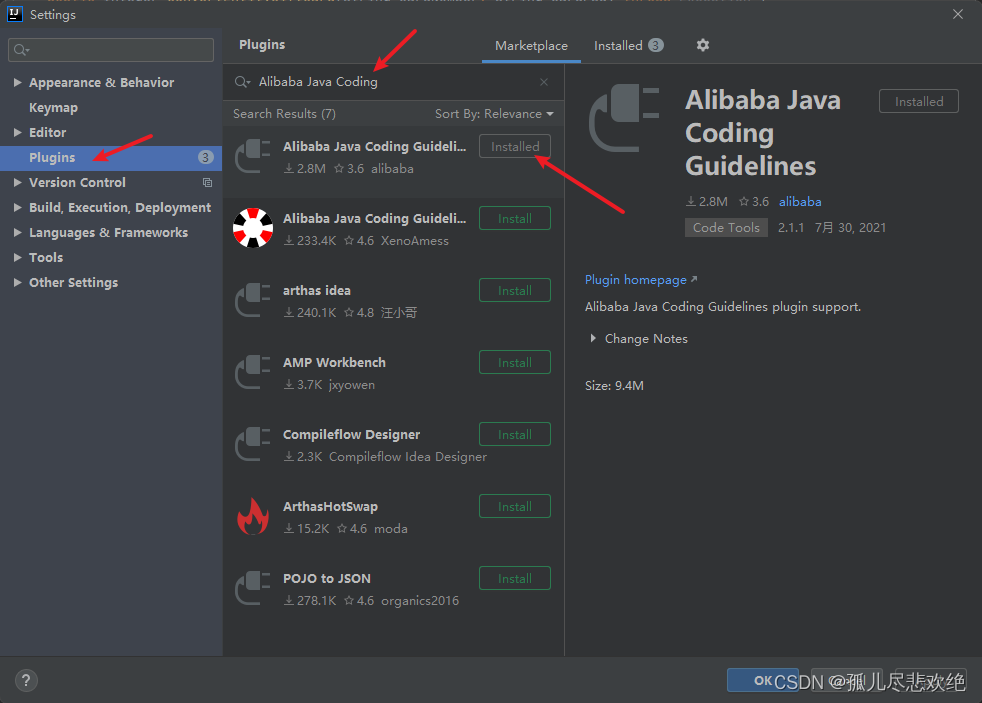Select the ArthasHotSwap plugin title
982x703 pixels.
tap(330, 506)
